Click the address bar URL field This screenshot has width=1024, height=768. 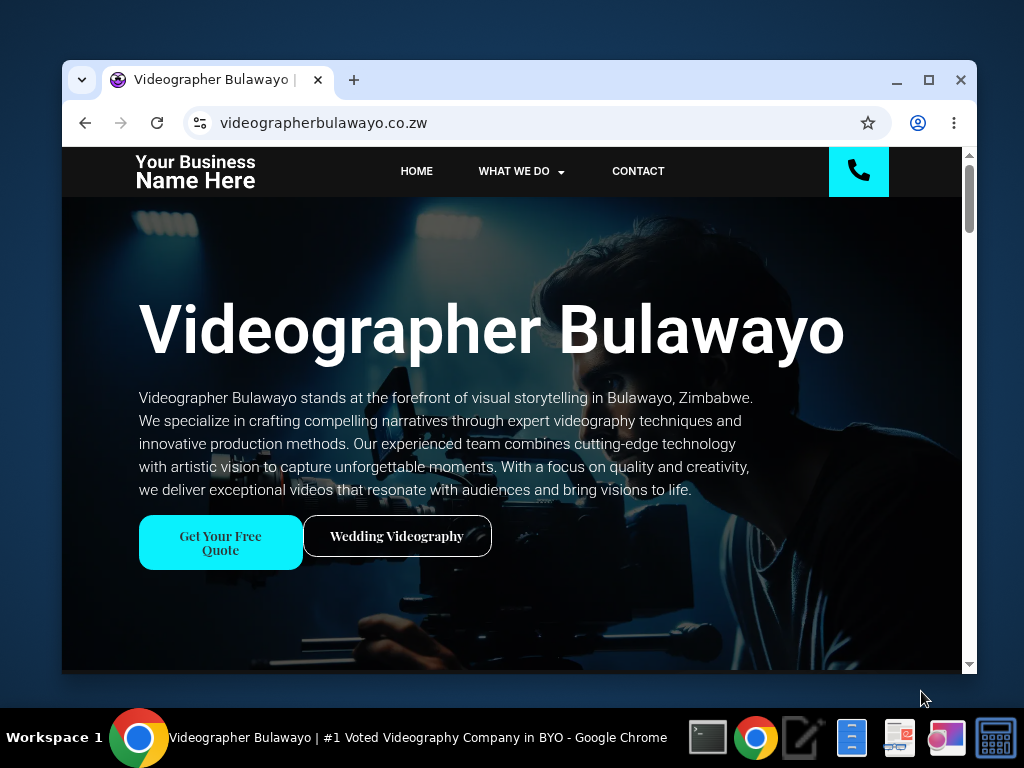coord(536,123)
